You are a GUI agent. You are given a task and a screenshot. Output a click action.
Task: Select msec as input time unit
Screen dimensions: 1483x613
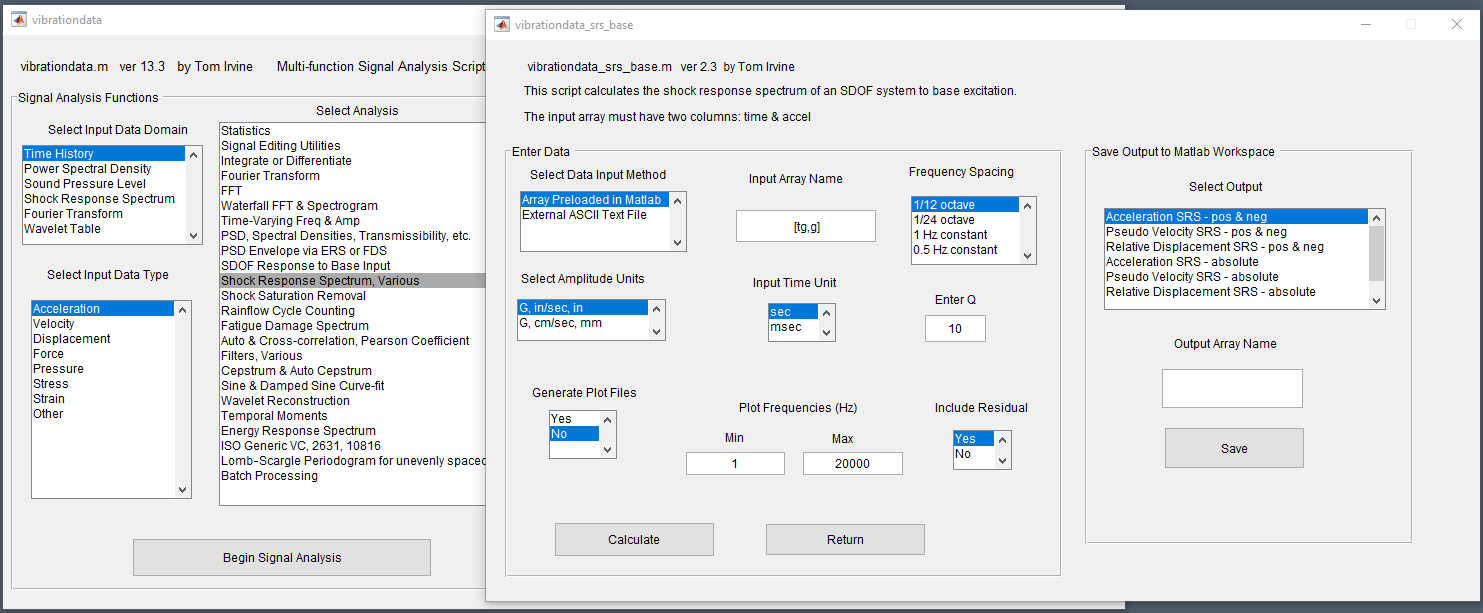point(786,327)
